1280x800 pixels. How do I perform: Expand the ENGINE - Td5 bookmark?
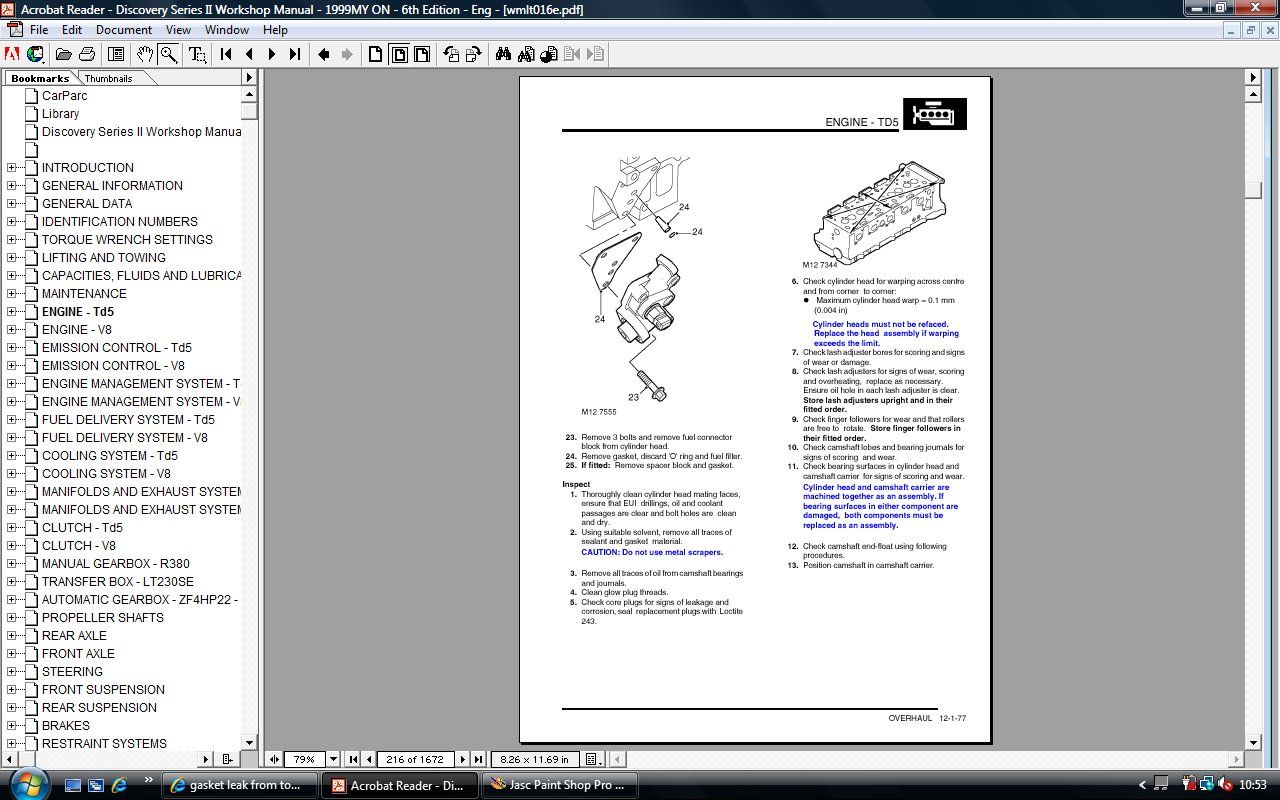(x=12, y=311)
